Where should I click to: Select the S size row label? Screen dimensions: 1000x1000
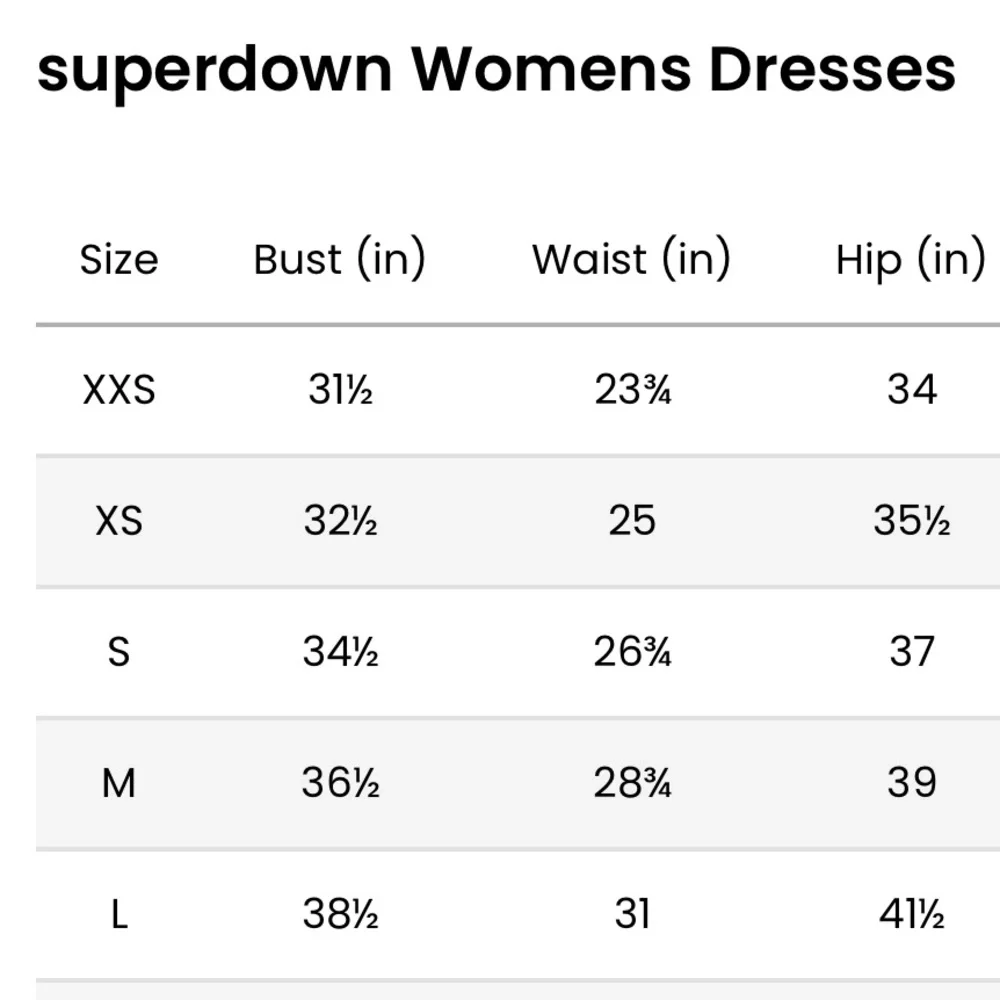click(x=119, y=652)
